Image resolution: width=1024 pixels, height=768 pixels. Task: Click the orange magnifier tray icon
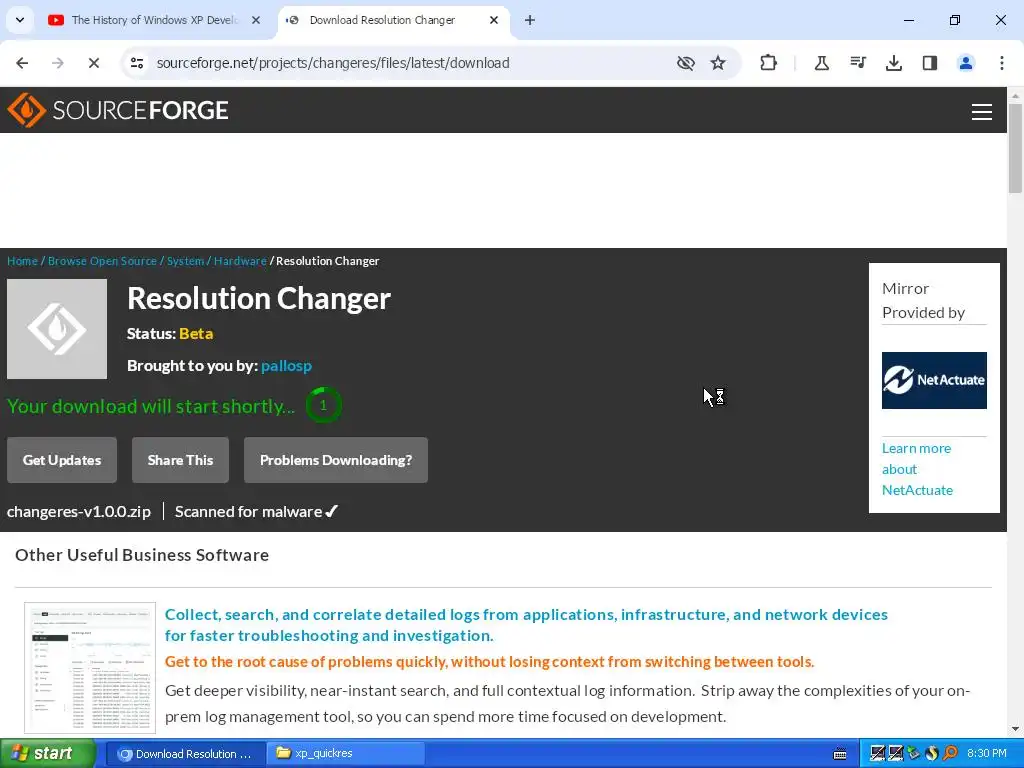pyautogui.click(x=950, y=754)
